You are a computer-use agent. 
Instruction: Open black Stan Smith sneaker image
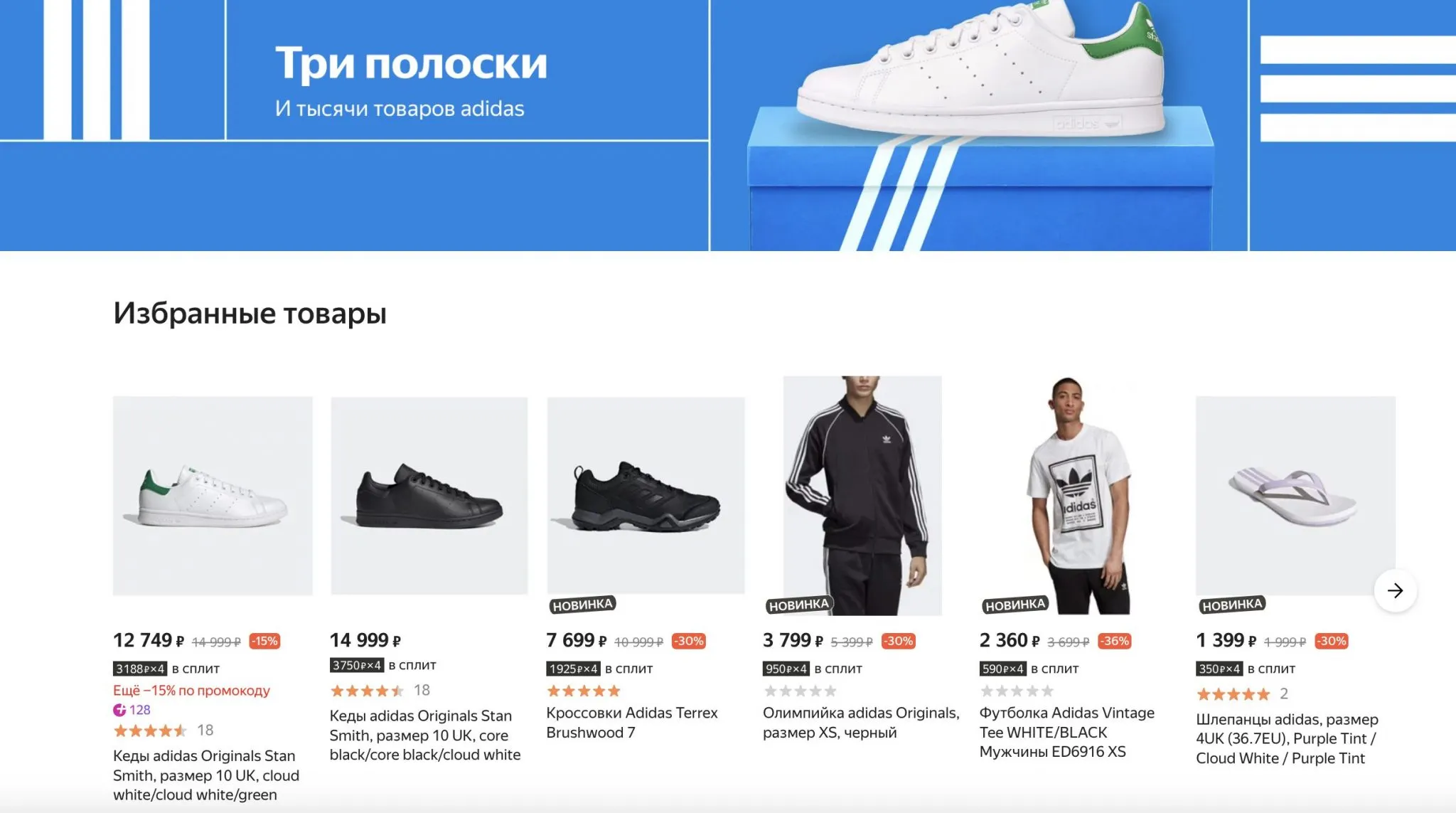429,496
